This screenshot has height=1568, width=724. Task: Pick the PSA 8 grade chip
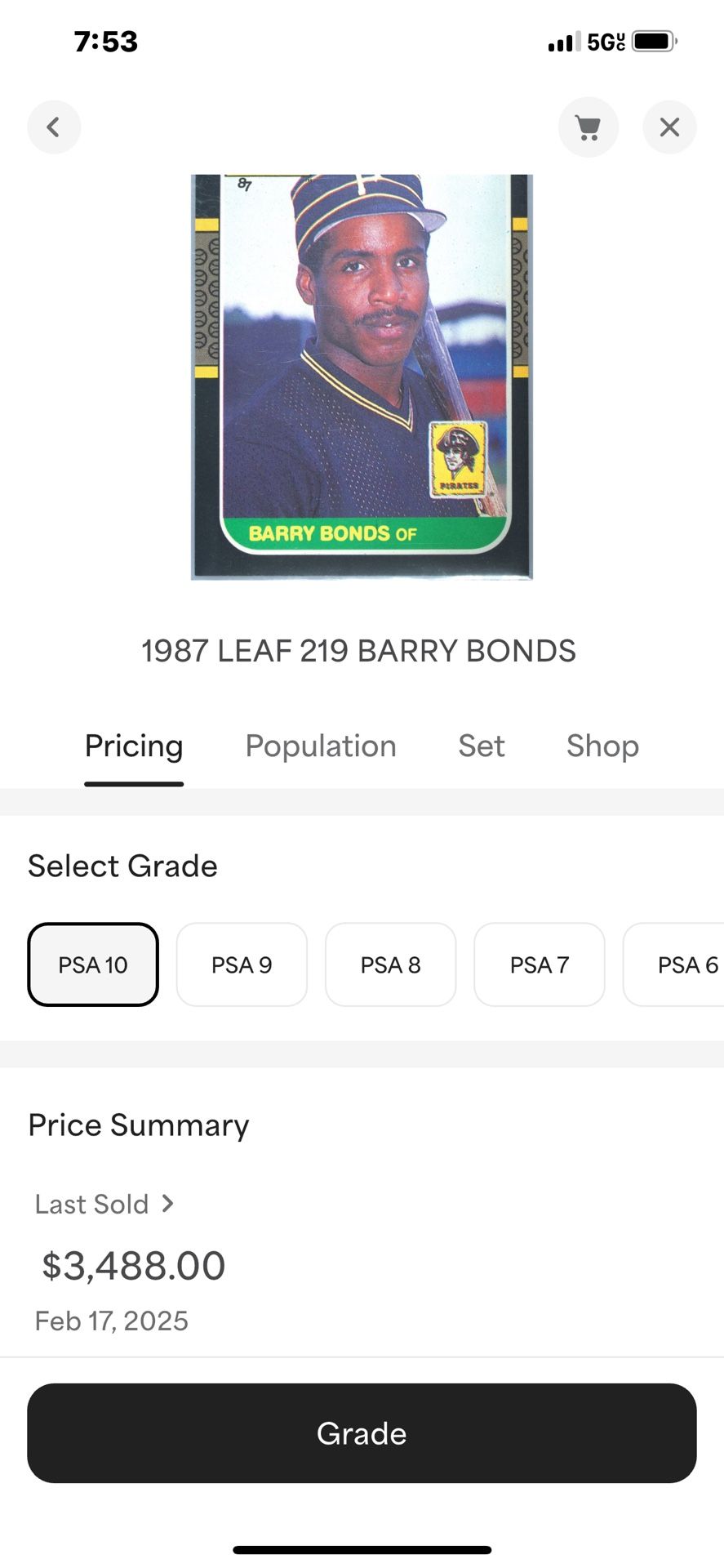coord(390,964)
